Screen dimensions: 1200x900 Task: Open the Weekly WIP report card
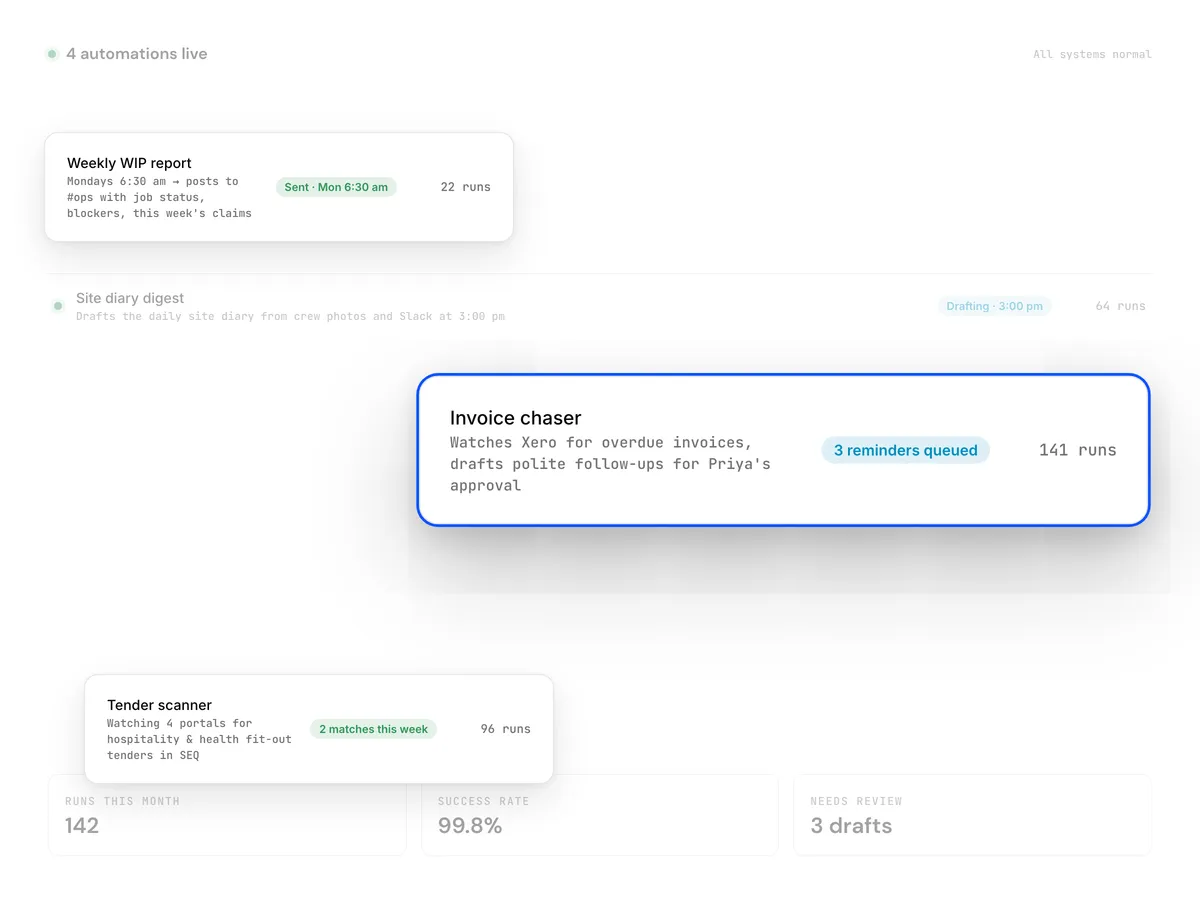[x=279, y=187]
